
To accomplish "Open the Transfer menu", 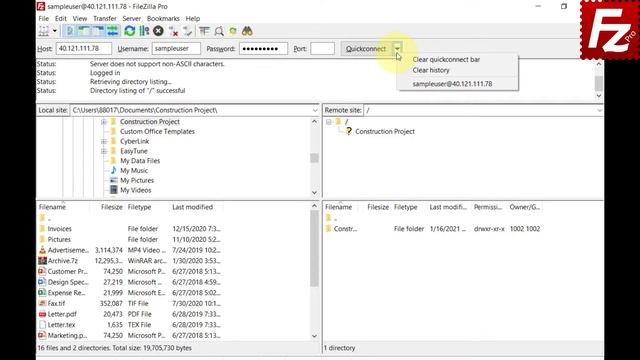I will (104, 18).
